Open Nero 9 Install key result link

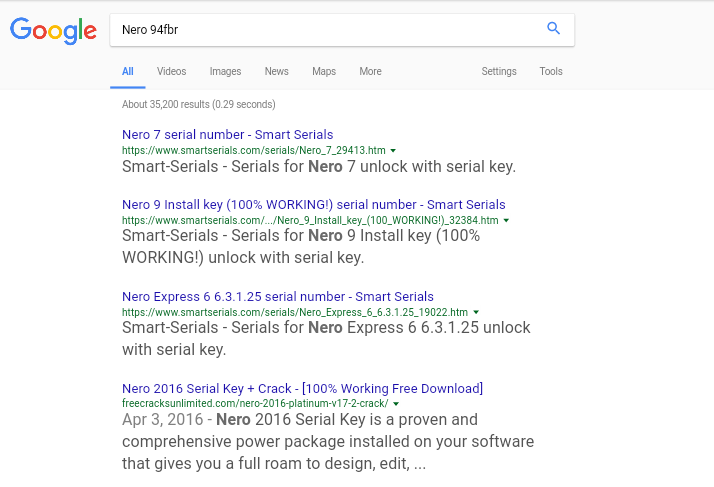314,205
